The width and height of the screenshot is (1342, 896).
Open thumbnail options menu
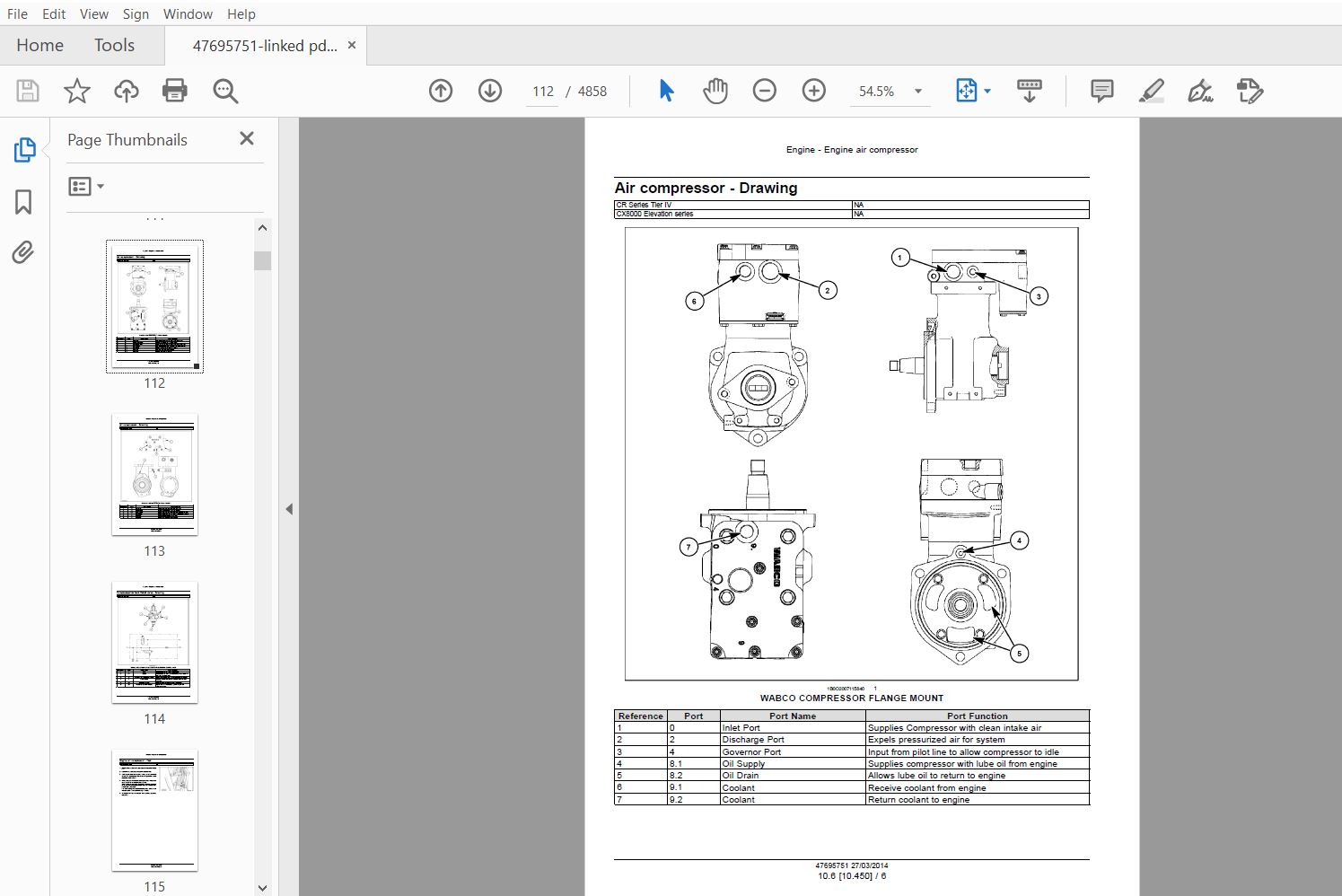pyautogui.click(x=87, y=186)
